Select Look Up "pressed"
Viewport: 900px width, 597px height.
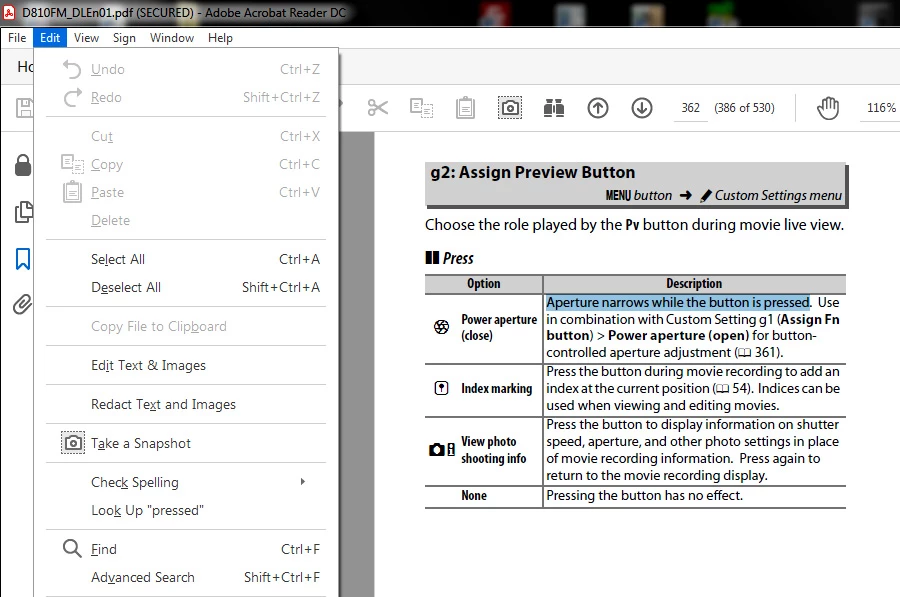pyautogui.click(x=187, y=510)
